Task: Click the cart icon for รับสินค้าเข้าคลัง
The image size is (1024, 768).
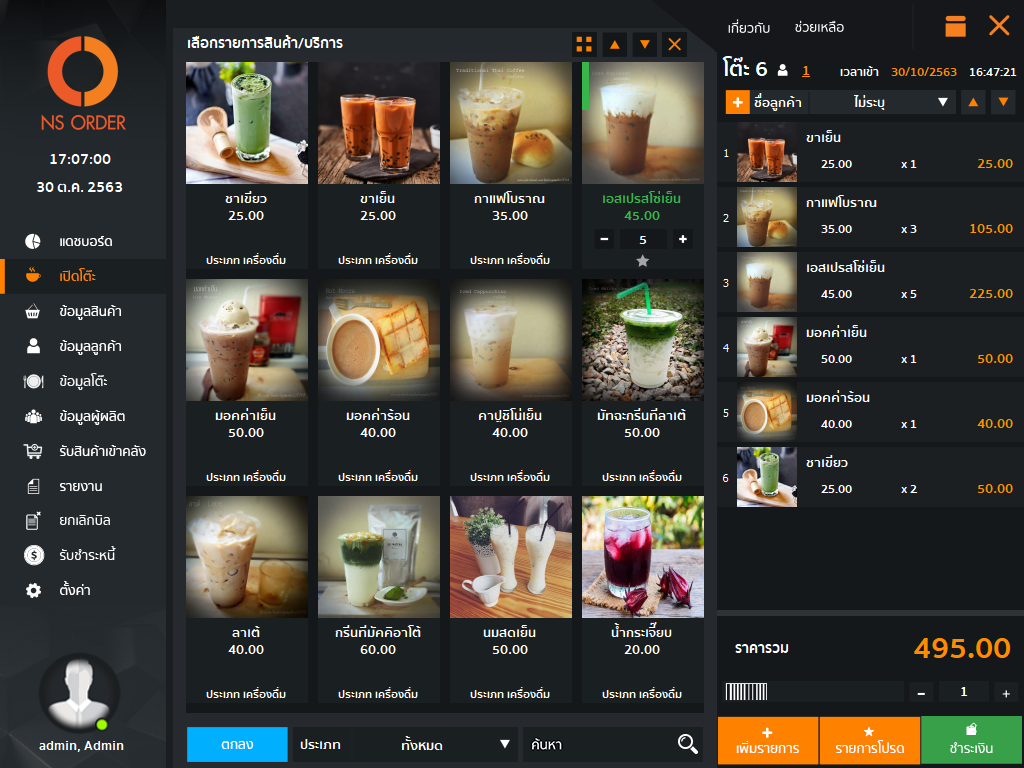Action: [33, 451]
